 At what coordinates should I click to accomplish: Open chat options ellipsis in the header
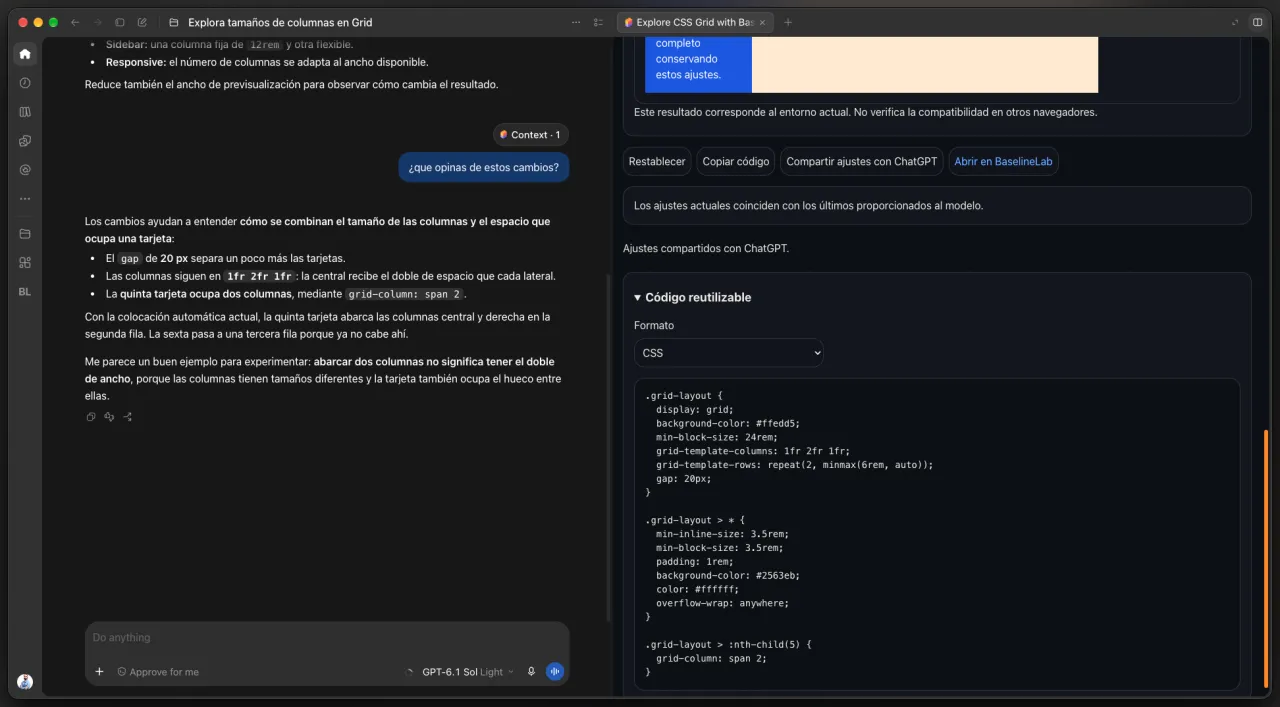(576, 22)
